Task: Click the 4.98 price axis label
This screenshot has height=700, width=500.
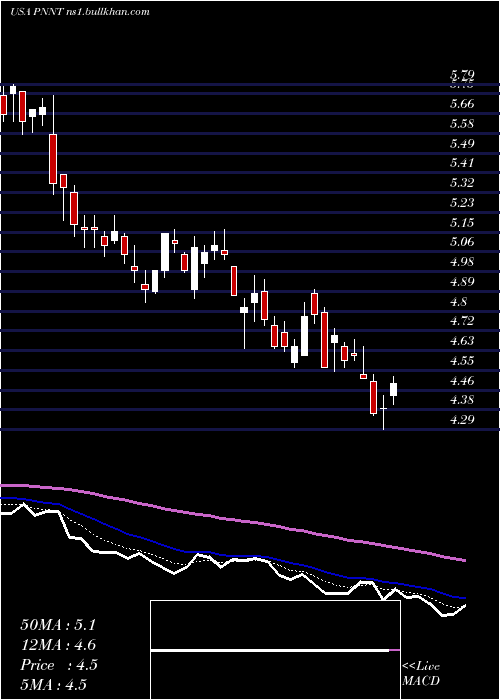Action: [x=462, y=262]
